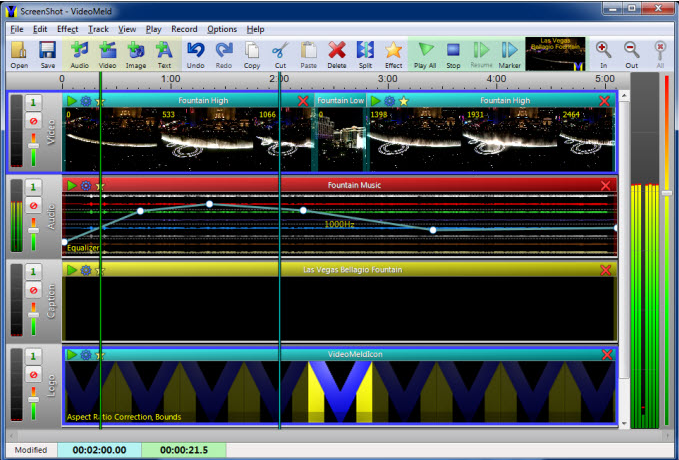The width and height of the screenshot is (679, 460).
Task: Toggle the "1" button on the Logo track
Action: click(x=32, y=356)
